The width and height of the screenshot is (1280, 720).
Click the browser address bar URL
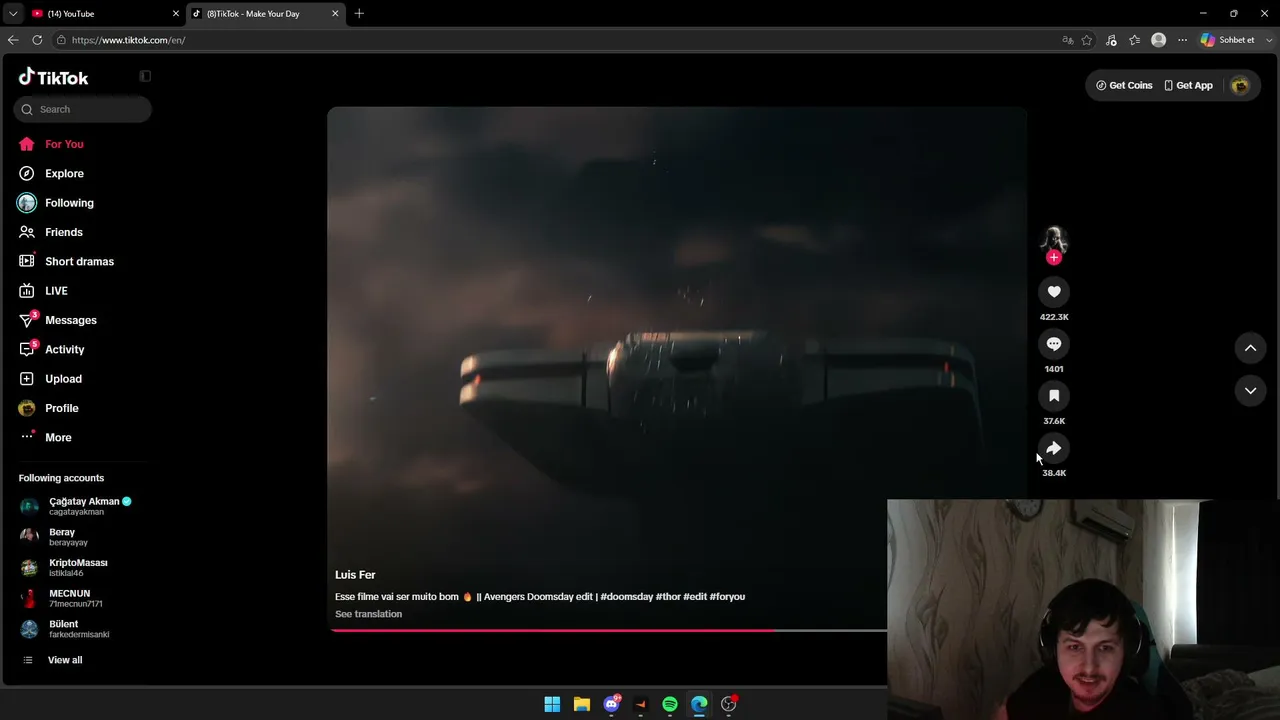click(x=128, y=40)
